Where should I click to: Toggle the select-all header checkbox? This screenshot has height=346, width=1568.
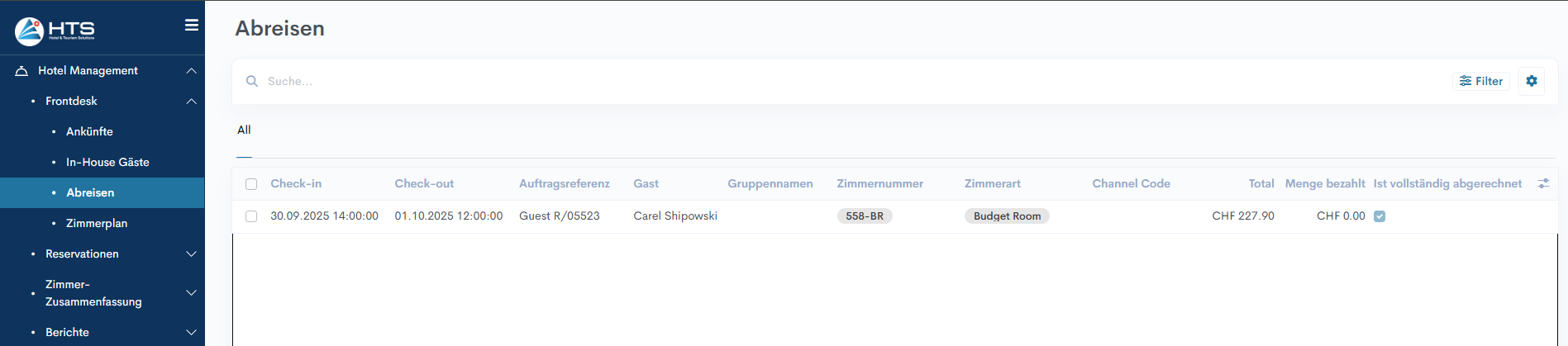tap(251, 184)
